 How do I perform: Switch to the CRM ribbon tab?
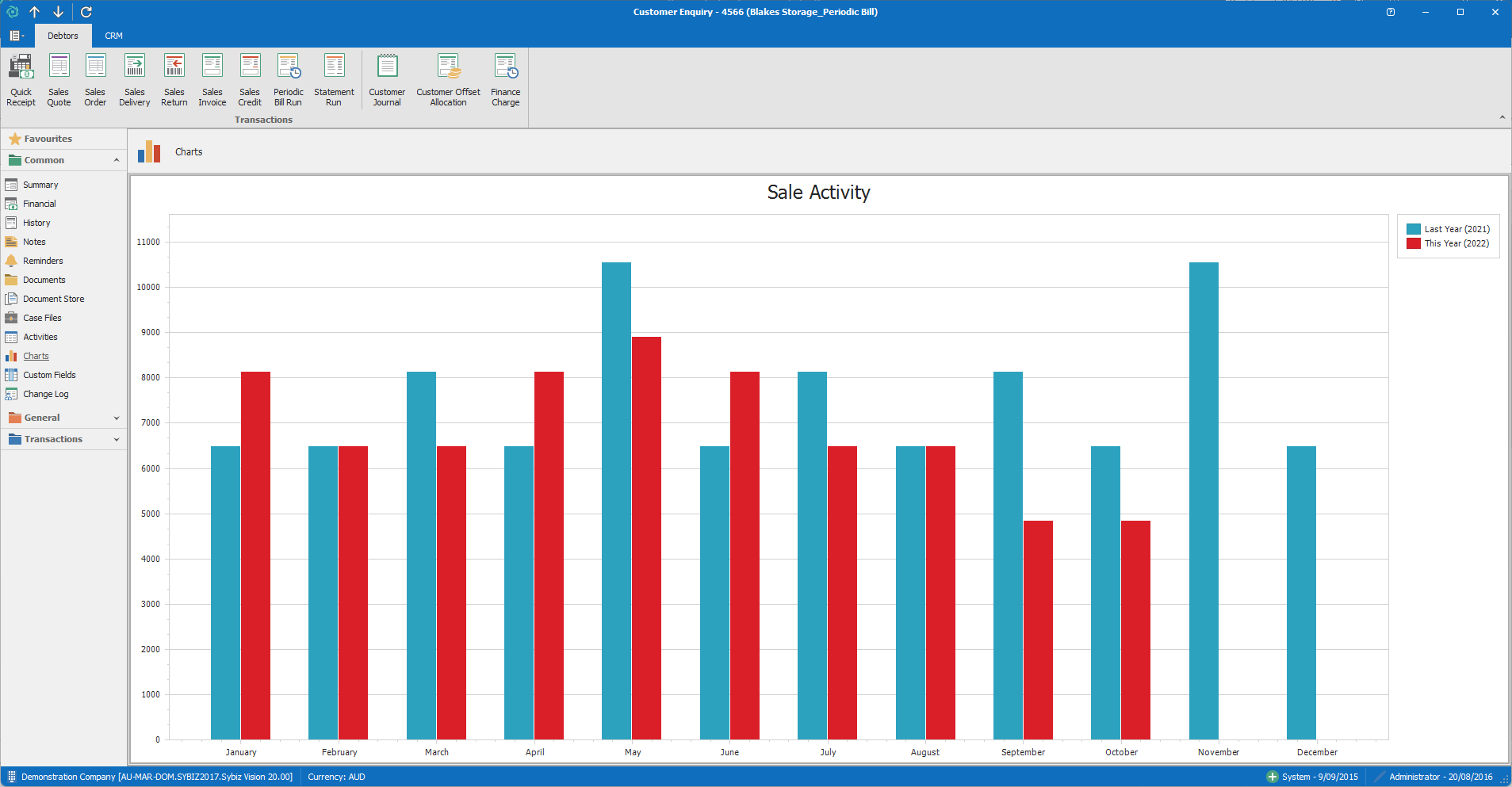(x=113, y=36)
